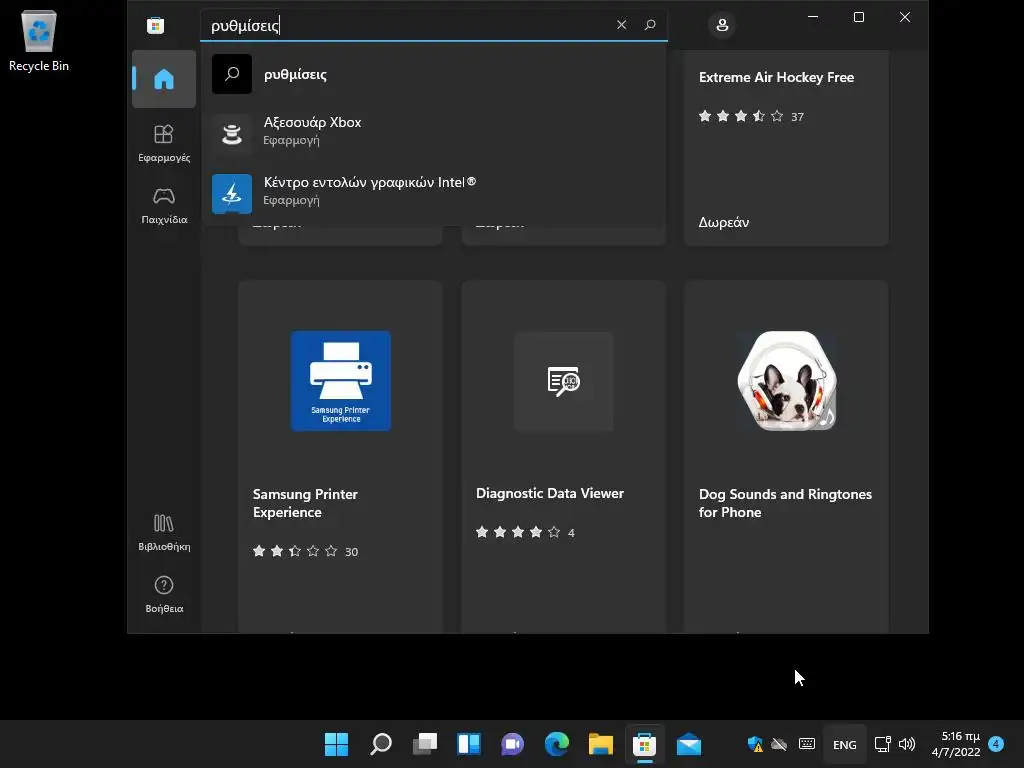Open Windows Start menu
Viewport: 1024px width, 768px height.
click(336, 744)
